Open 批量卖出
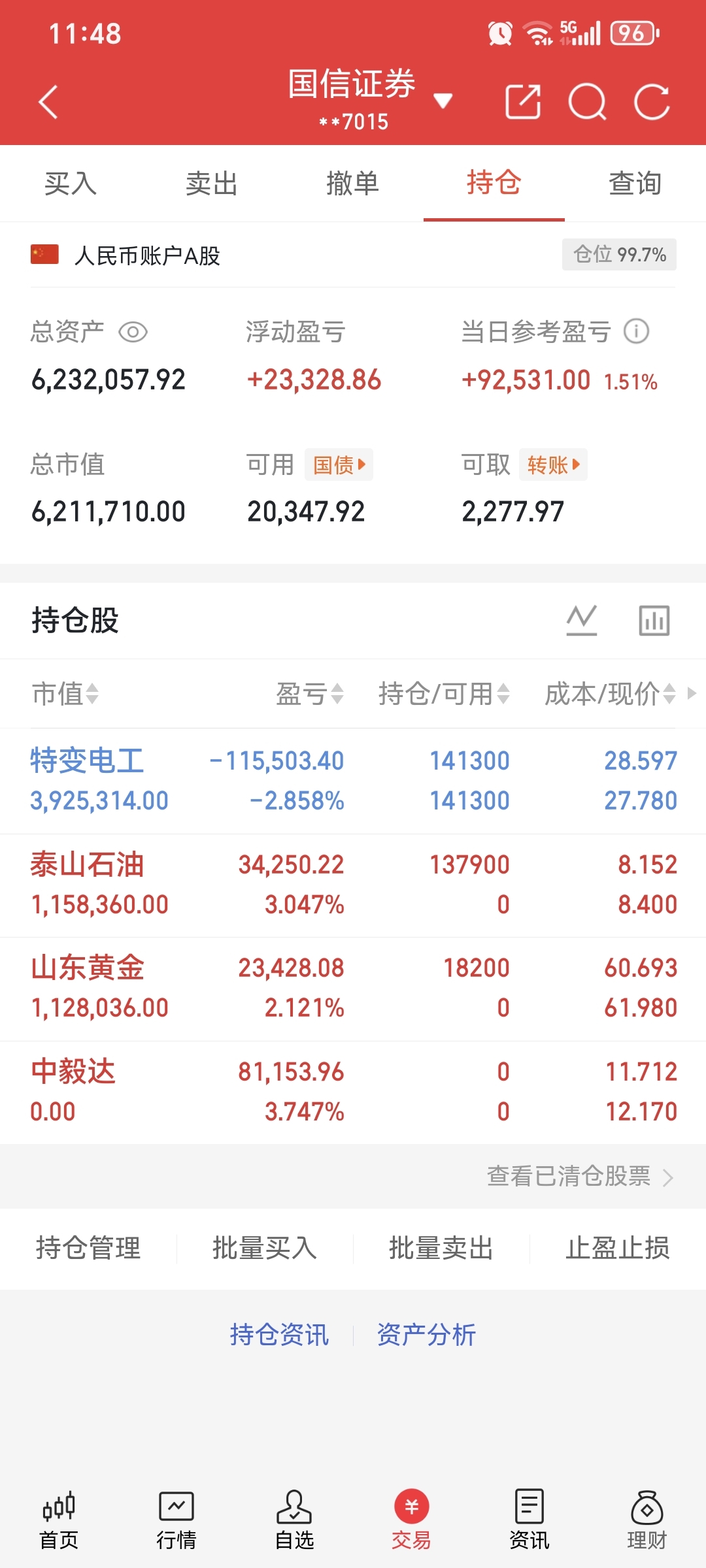The width and height of the screenshot is (706, 1568). pyautogui.click(x=441, y=1248)
